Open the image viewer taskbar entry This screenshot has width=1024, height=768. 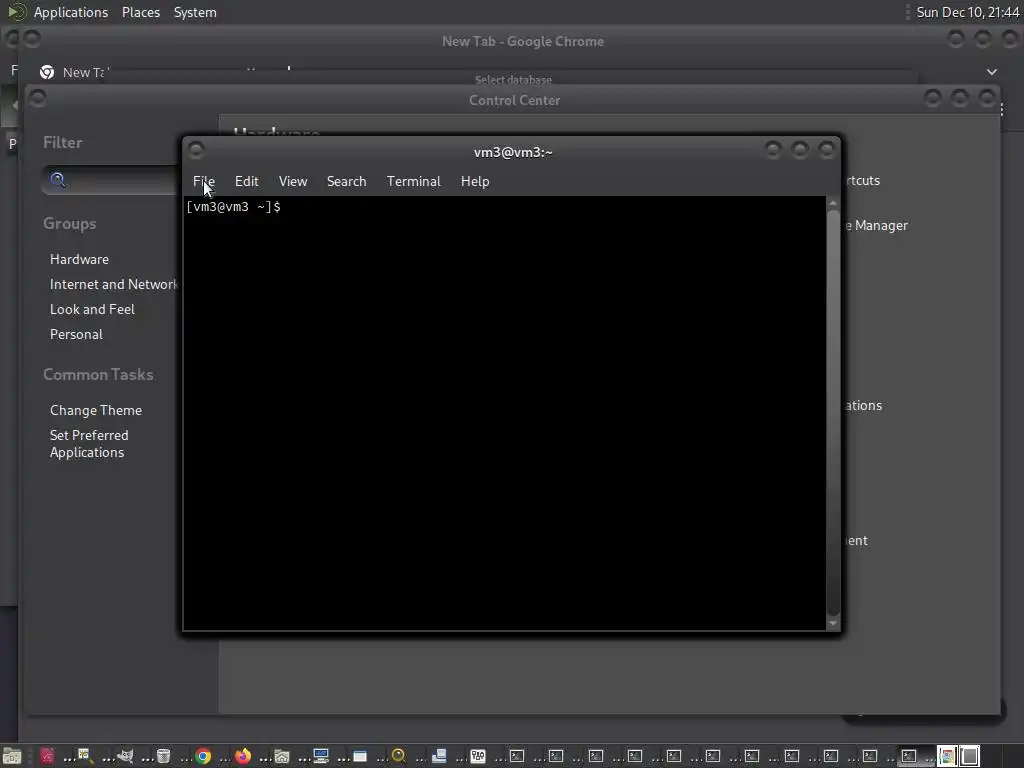coord(84,756)
